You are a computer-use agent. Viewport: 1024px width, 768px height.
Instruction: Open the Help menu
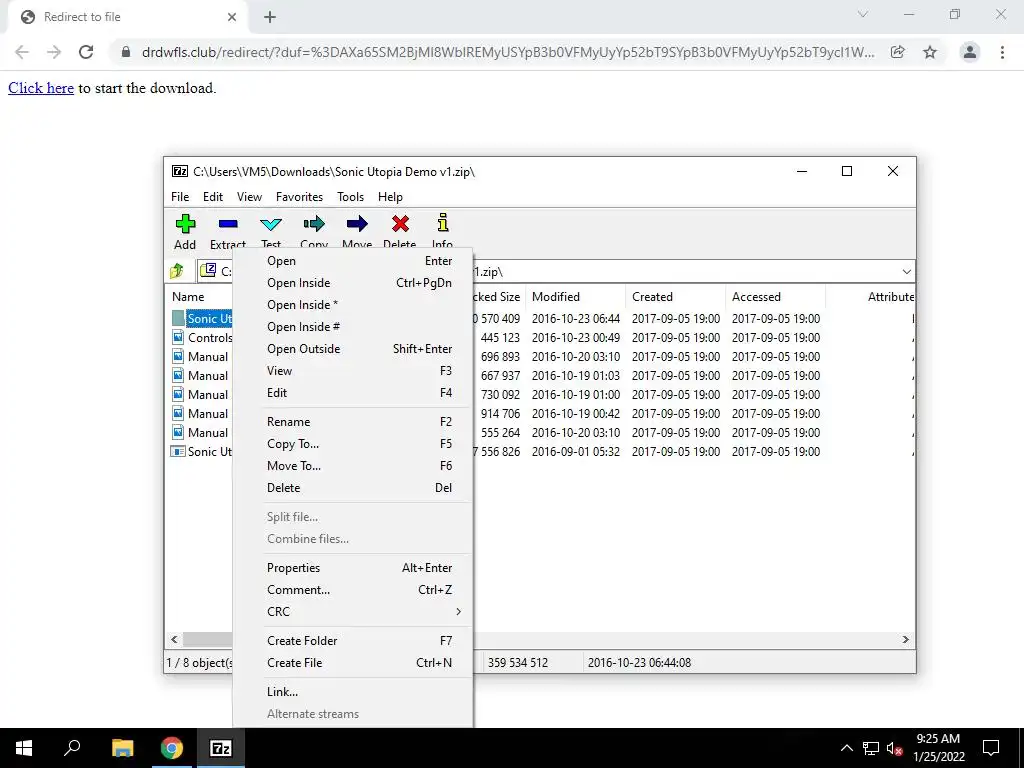pyautogui.click(x=391, y=197)
